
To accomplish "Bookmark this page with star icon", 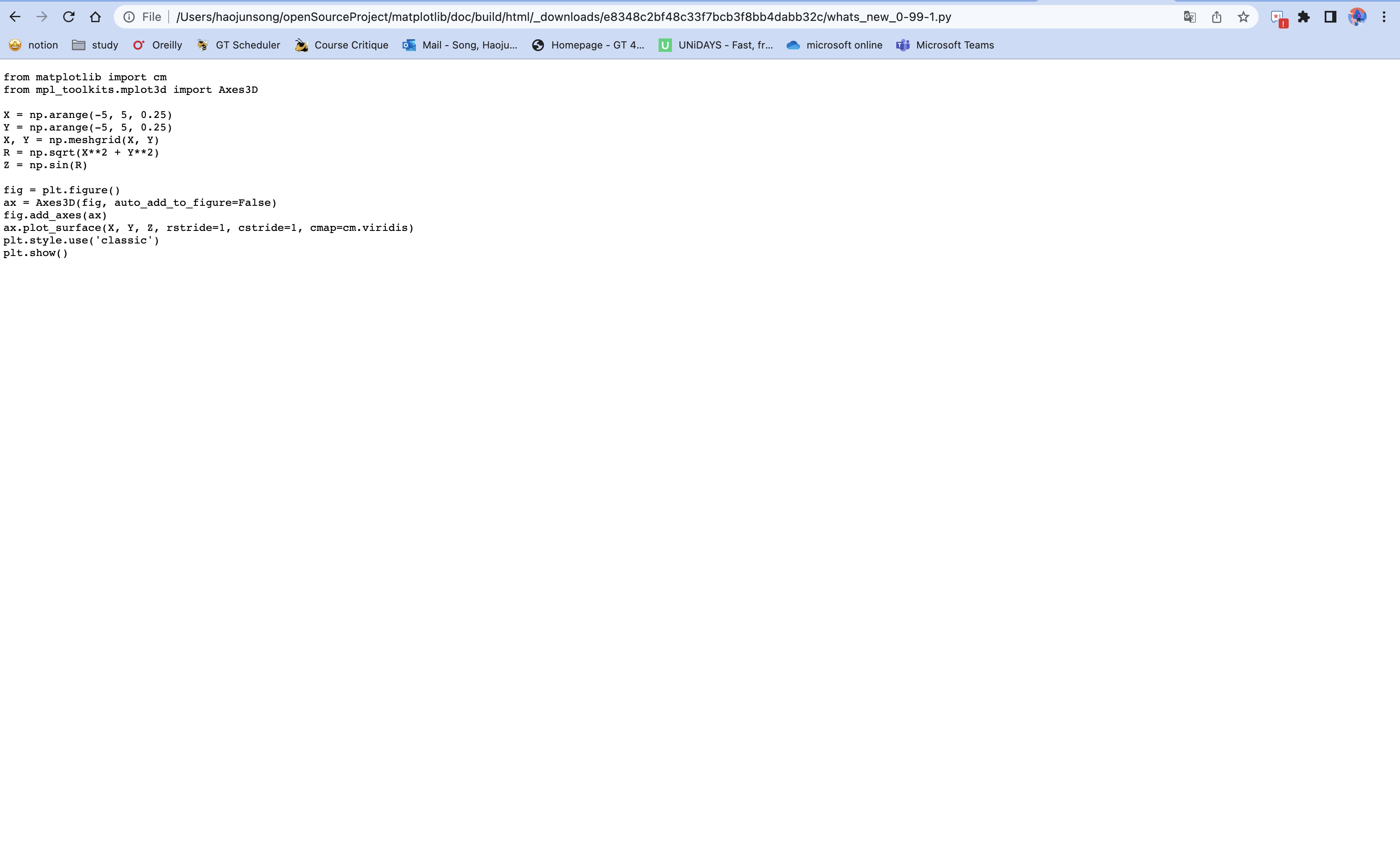I will pos(1243,17).
